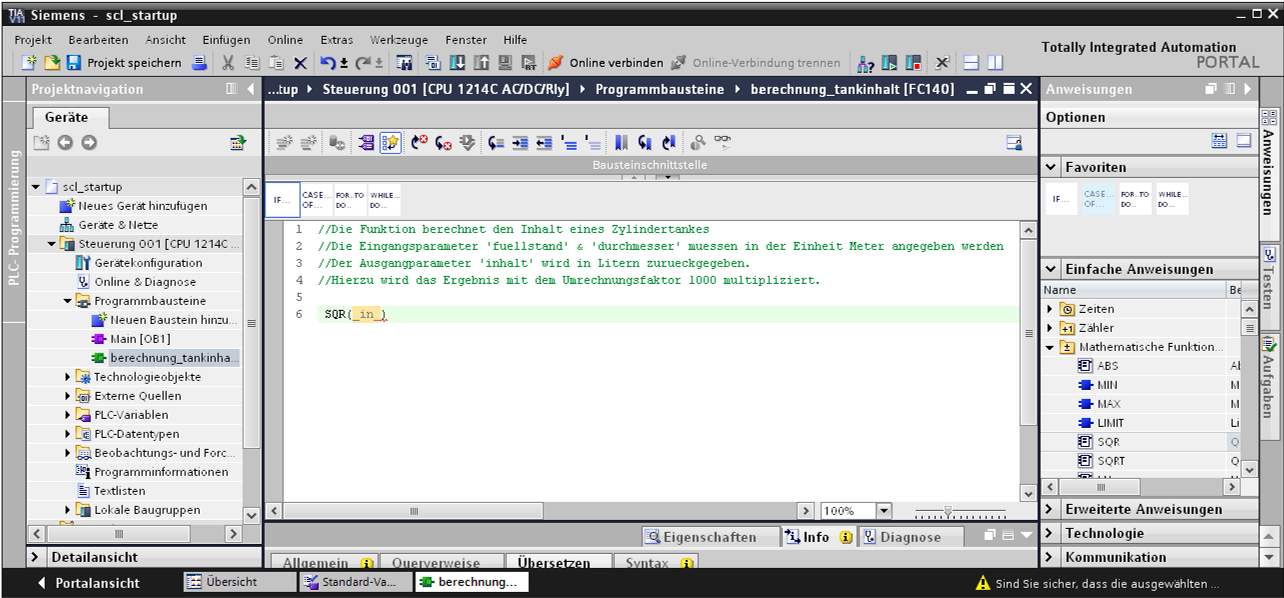Switch to the Eigenschaften tab
The height and width of the screenshot is (598, 1284).
pos(711,537)
